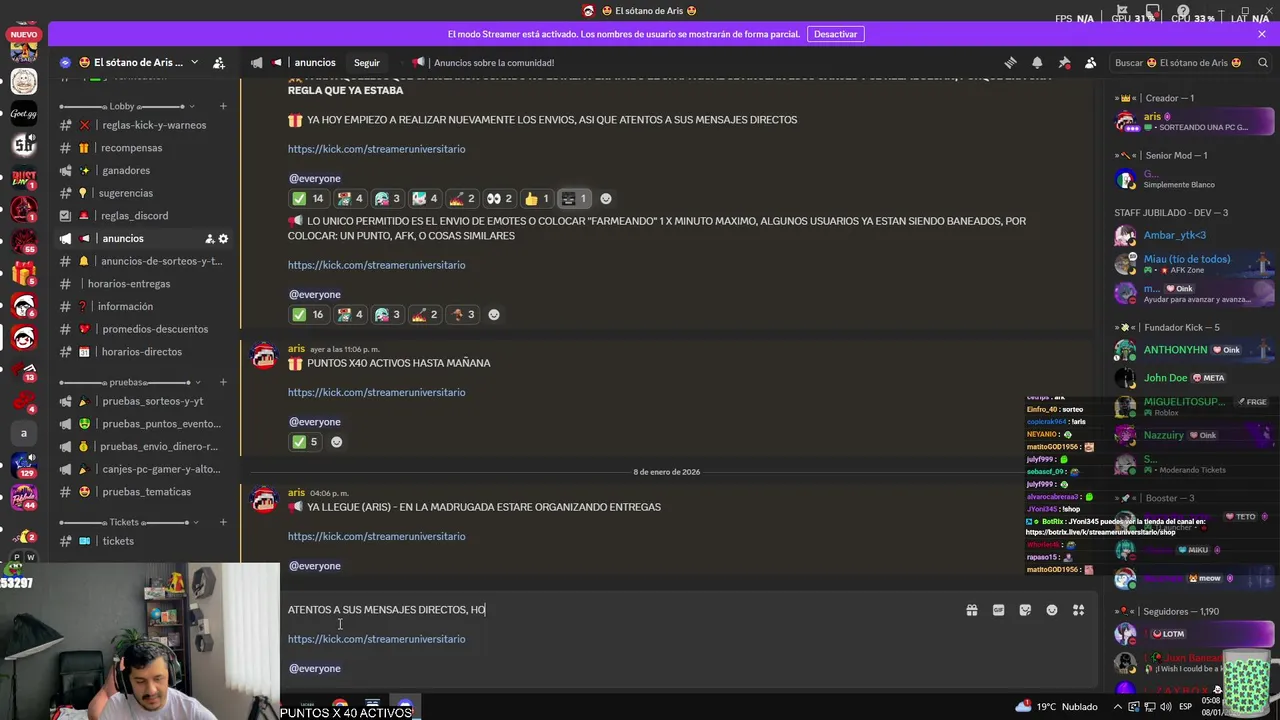This screenshot has width=1280, height=720.
Task: Open the anuncios channel settings gear
Action: (223, 239)
